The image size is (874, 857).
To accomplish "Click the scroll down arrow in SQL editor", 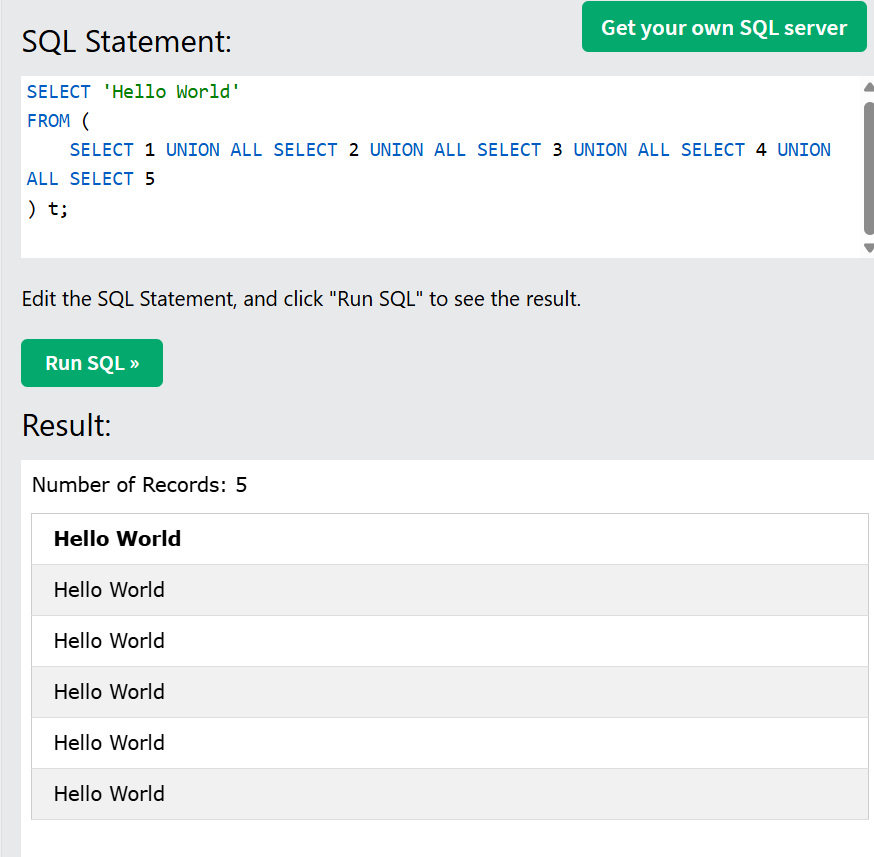I will pos(867,248).
